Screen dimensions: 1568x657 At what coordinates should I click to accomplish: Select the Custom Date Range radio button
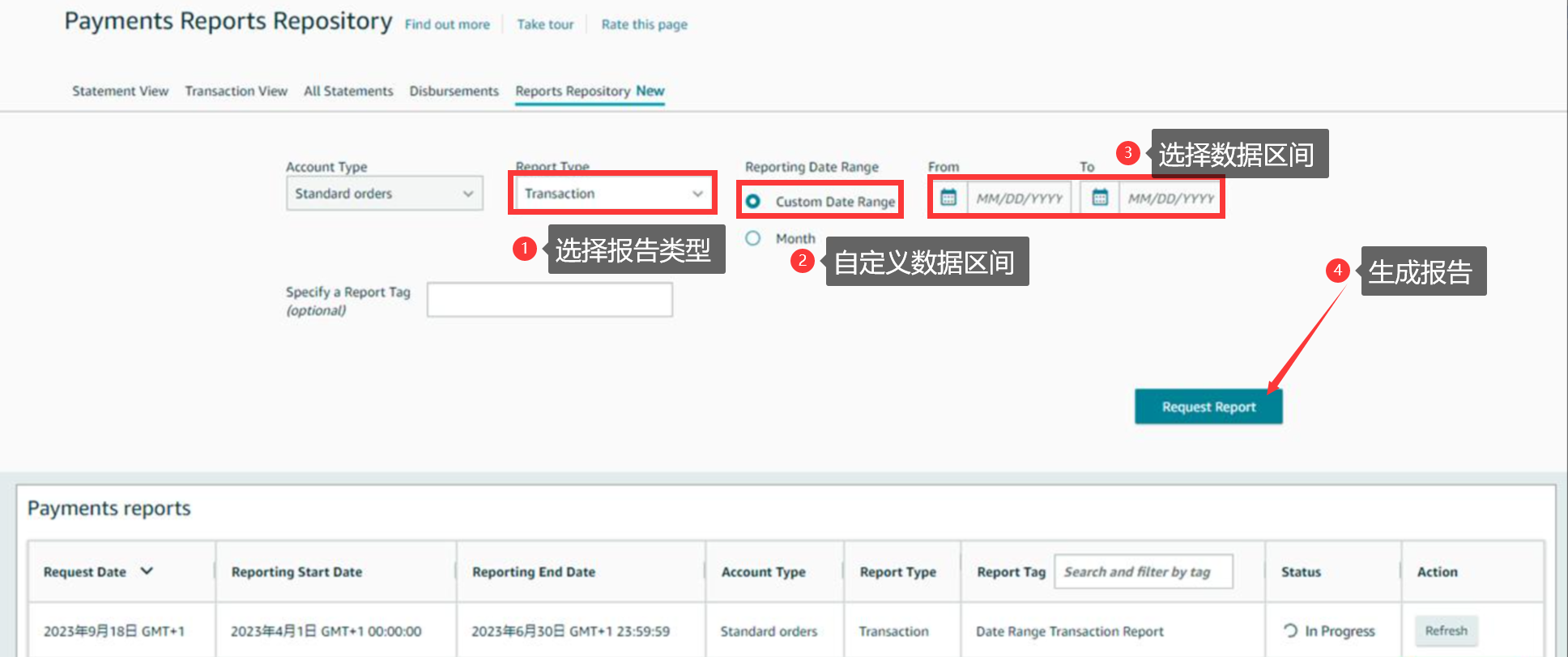pyautogui.click(x=752, y=201)
